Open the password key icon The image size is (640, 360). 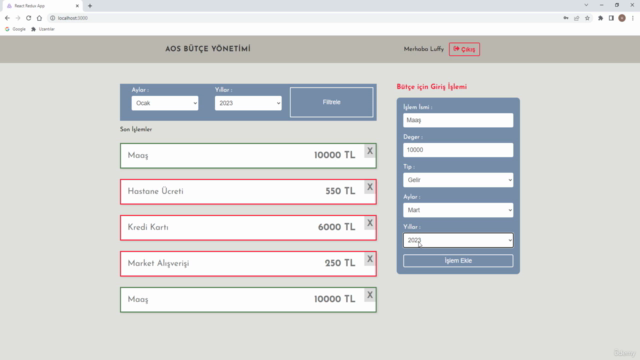pyautogui.click(x=566, y=18)
